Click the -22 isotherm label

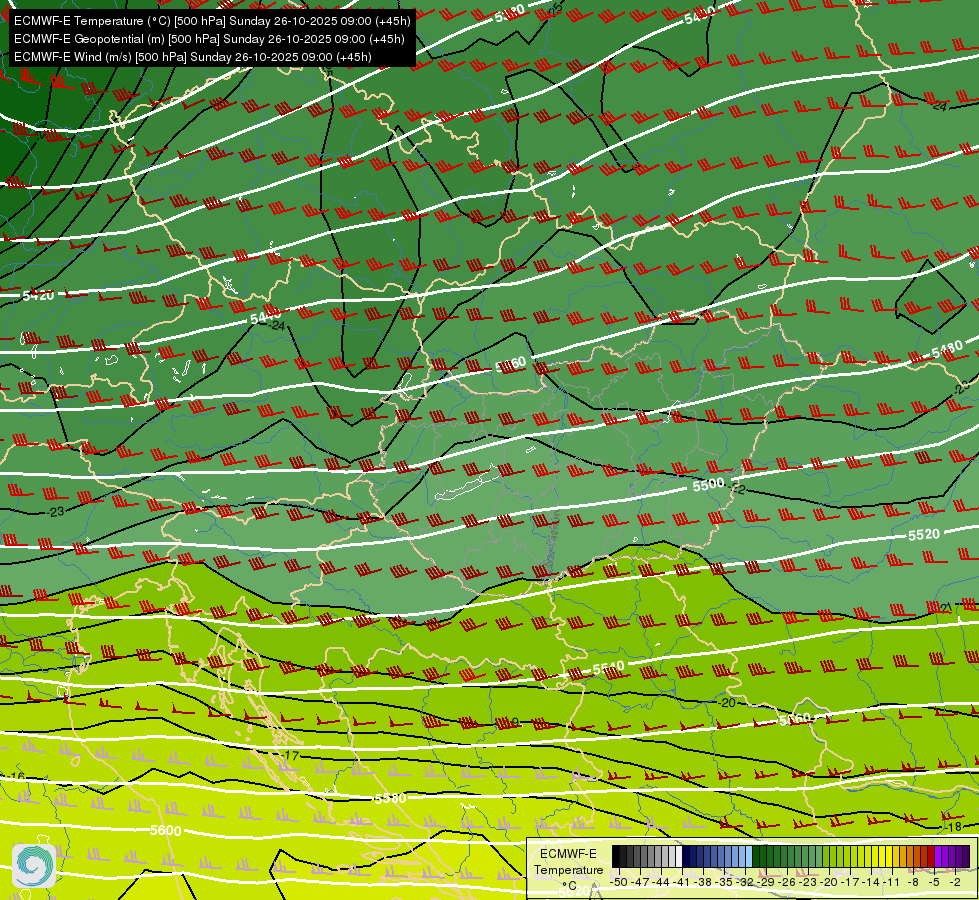coord(737,489)
